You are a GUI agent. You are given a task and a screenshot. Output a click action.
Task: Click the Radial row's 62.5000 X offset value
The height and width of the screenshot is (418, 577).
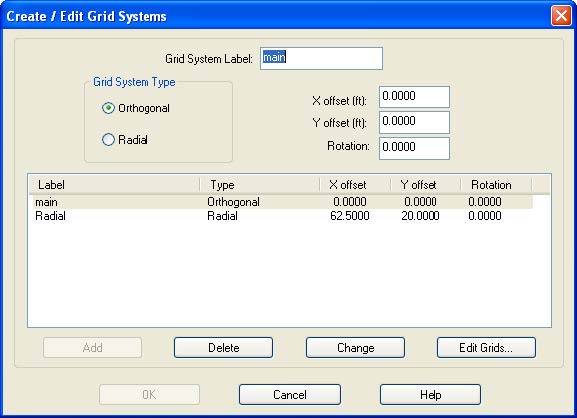350,216
